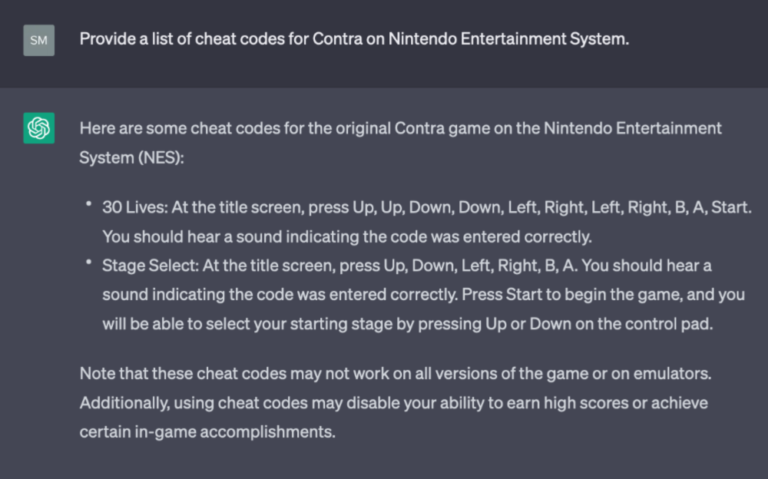Click the bullet point before 30 Lives

[89, 204]
